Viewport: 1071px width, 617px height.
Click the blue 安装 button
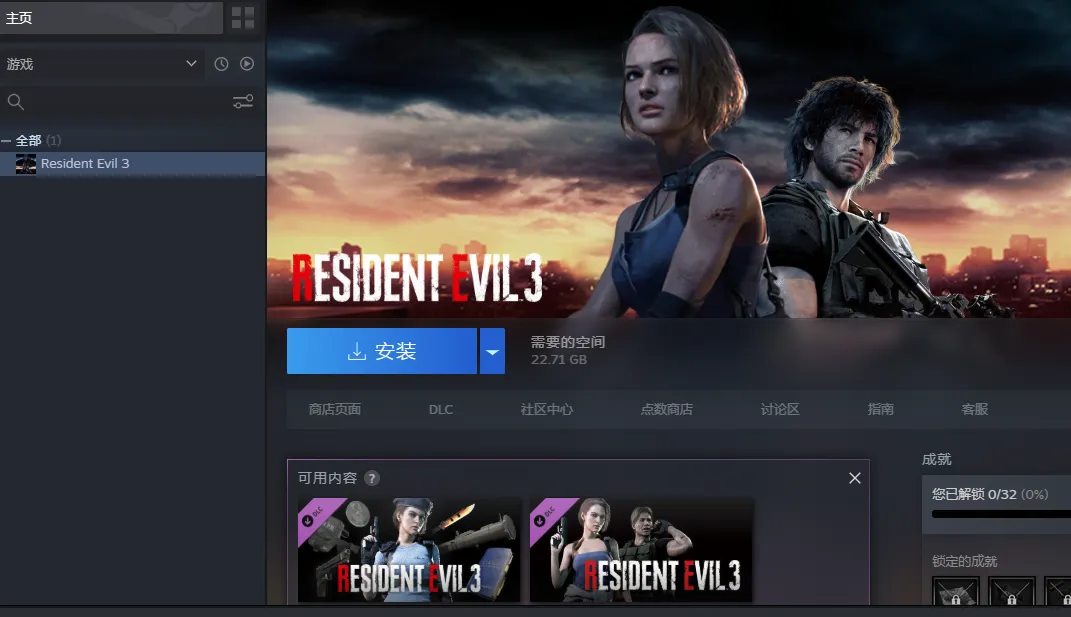381,352
